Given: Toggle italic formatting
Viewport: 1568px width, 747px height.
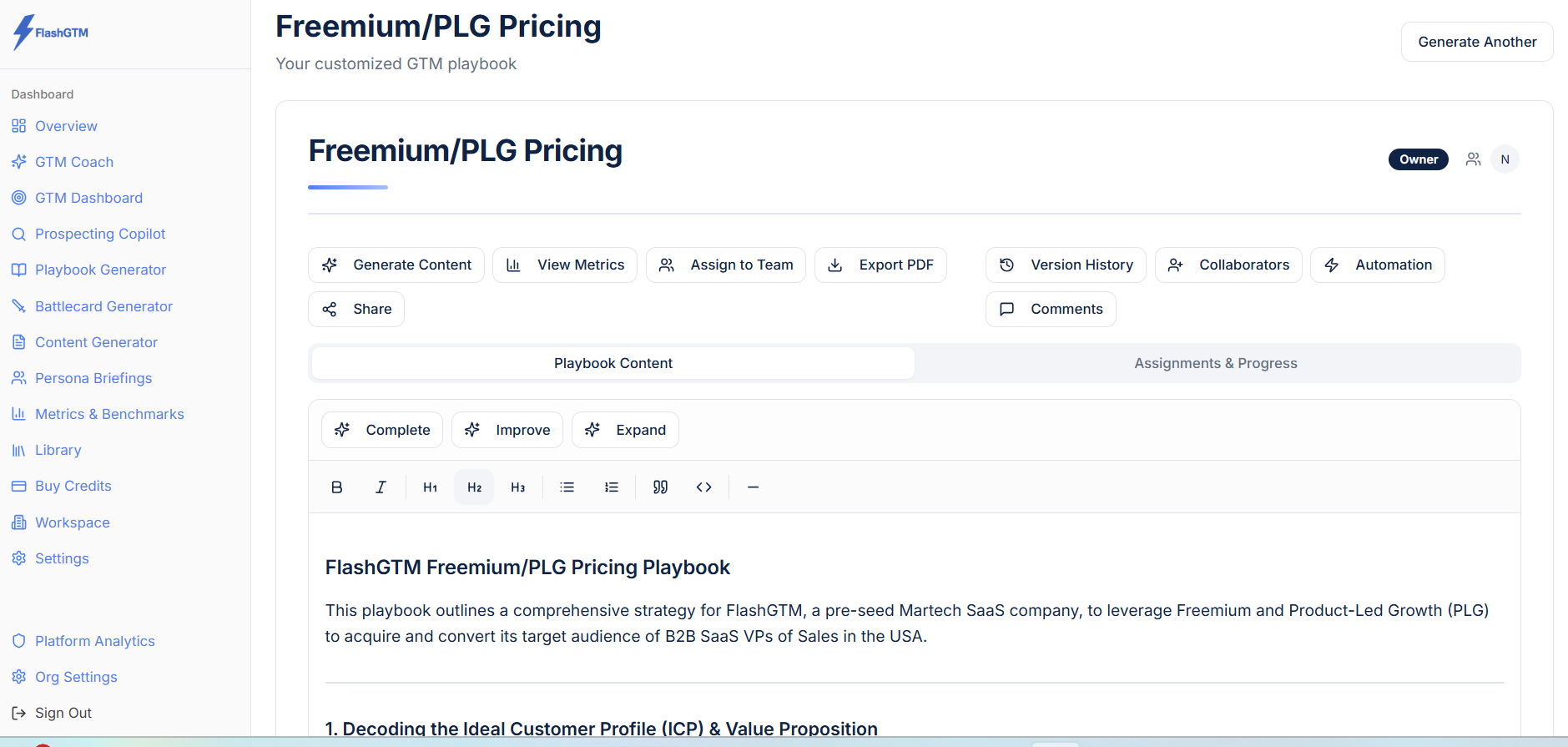Looking at the screenshot, I should (381, 487).
